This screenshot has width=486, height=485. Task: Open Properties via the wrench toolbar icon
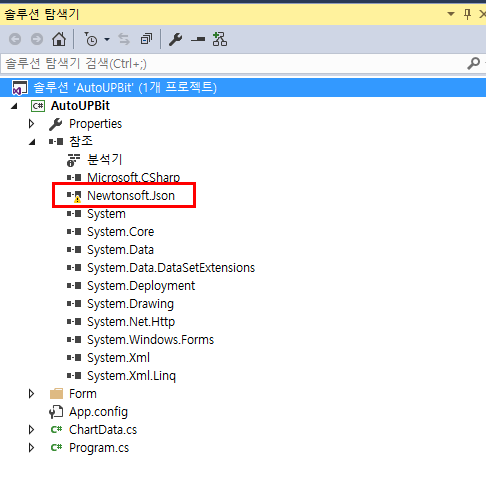tap(176, 39)
